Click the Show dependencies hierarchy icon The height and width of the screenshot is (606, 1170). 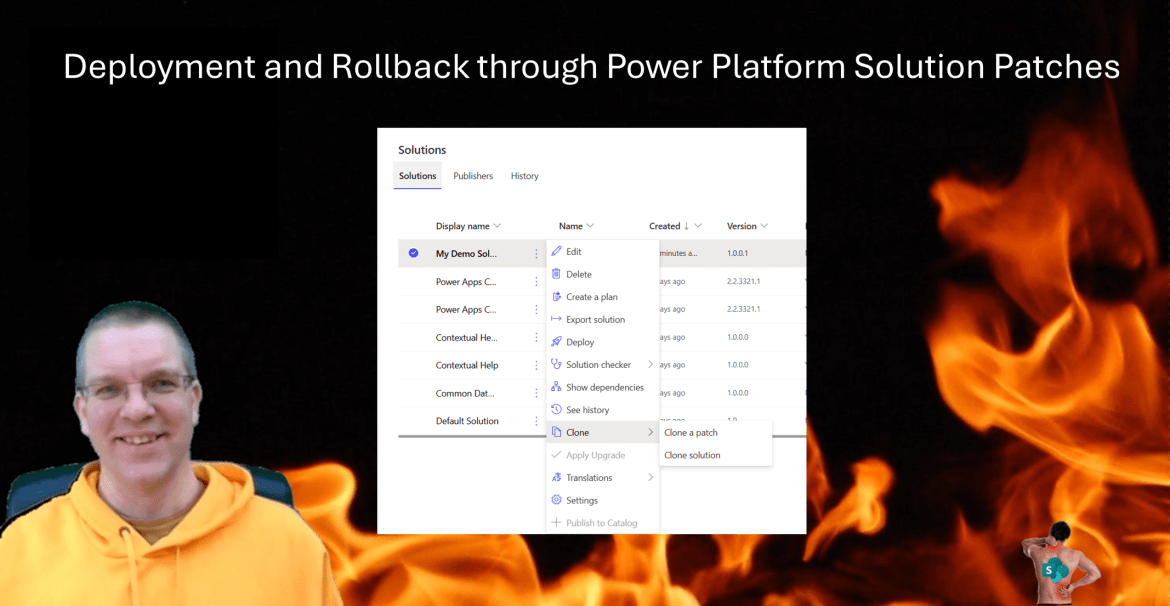click(x=556, y=387)
